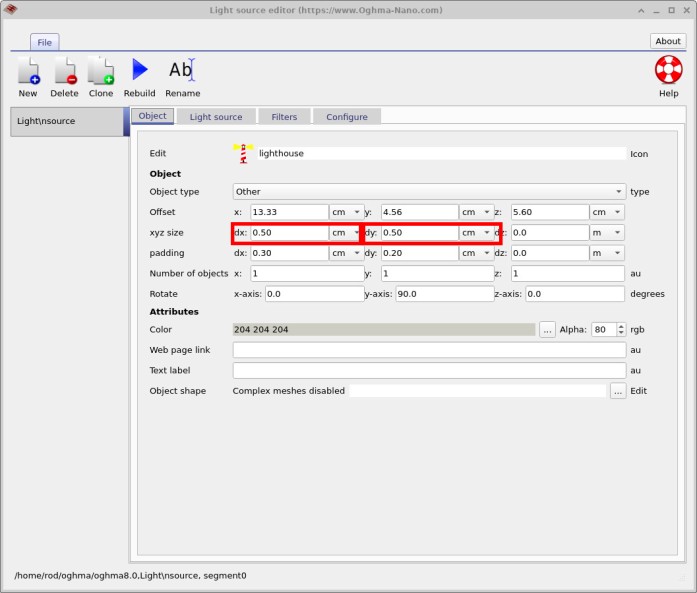Viewport: 697px width, 593px height.
Task: Switch to the Configure tab
Action: 346,117
